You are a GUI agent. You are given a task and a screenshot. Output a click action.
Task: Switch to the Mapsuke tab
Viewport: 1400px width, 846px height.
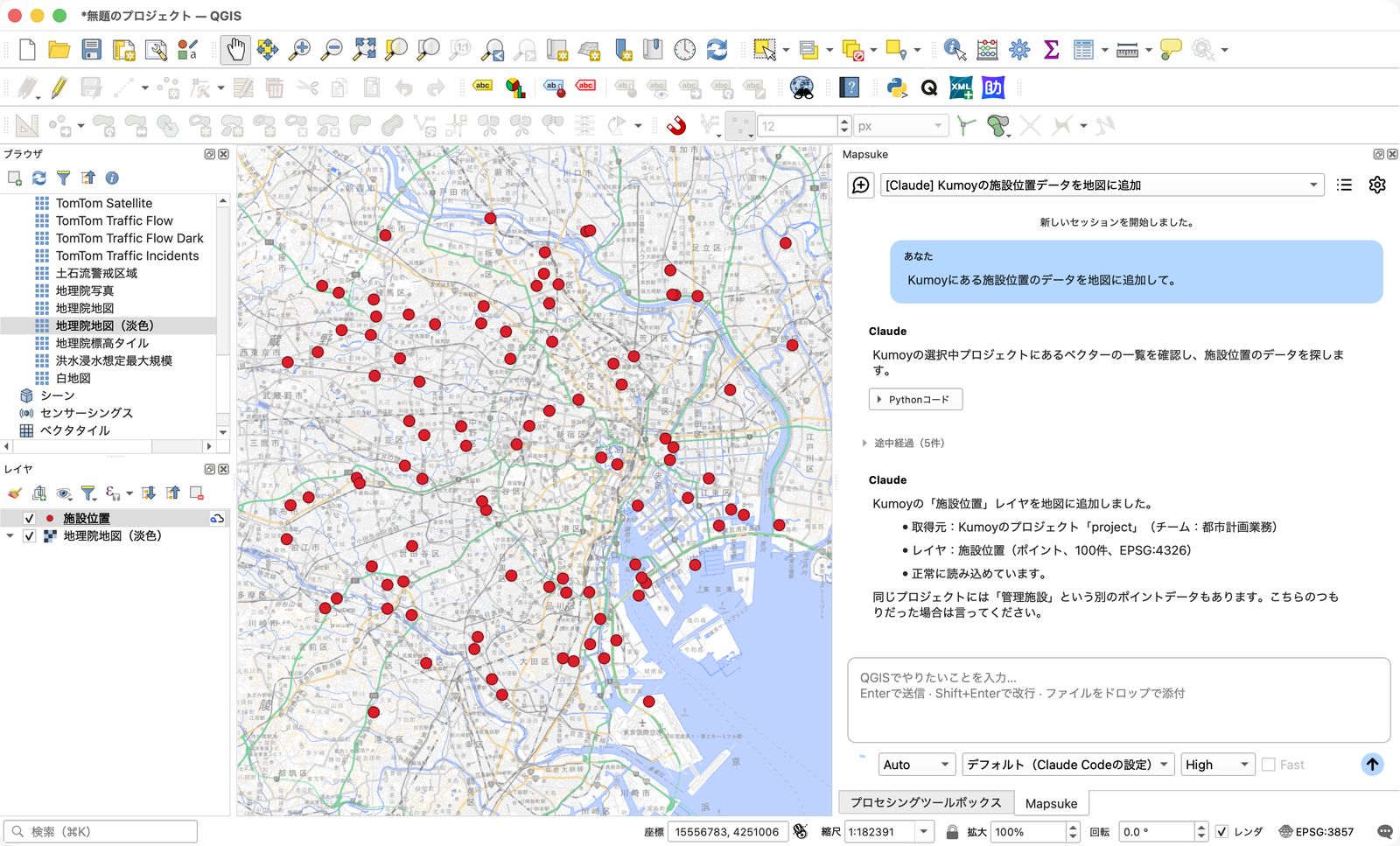coord(1051,803)
